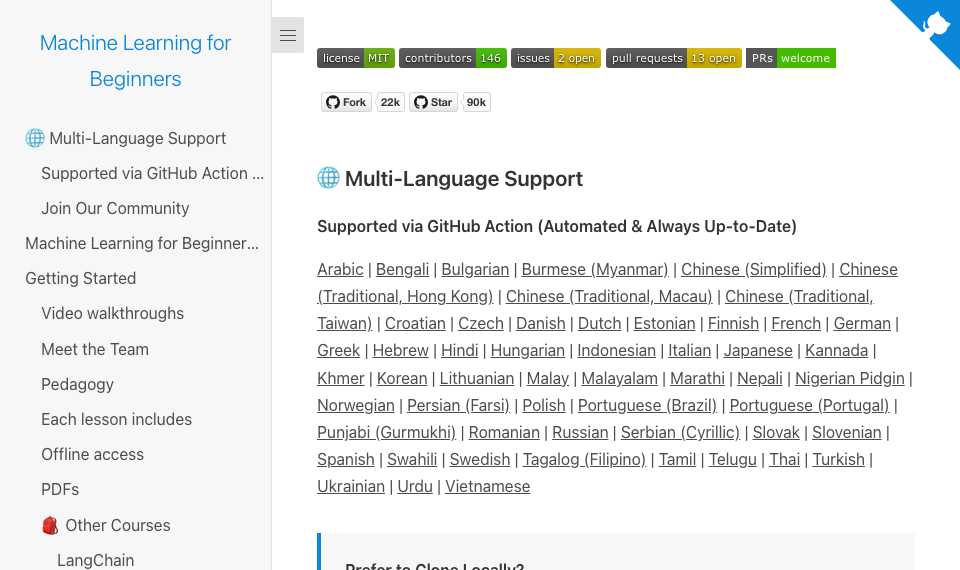Open the Lithuanian translation link
Image resolution: width=960 pixels, height=570 pixels.
pyautogui.click(x=477, y=378)
